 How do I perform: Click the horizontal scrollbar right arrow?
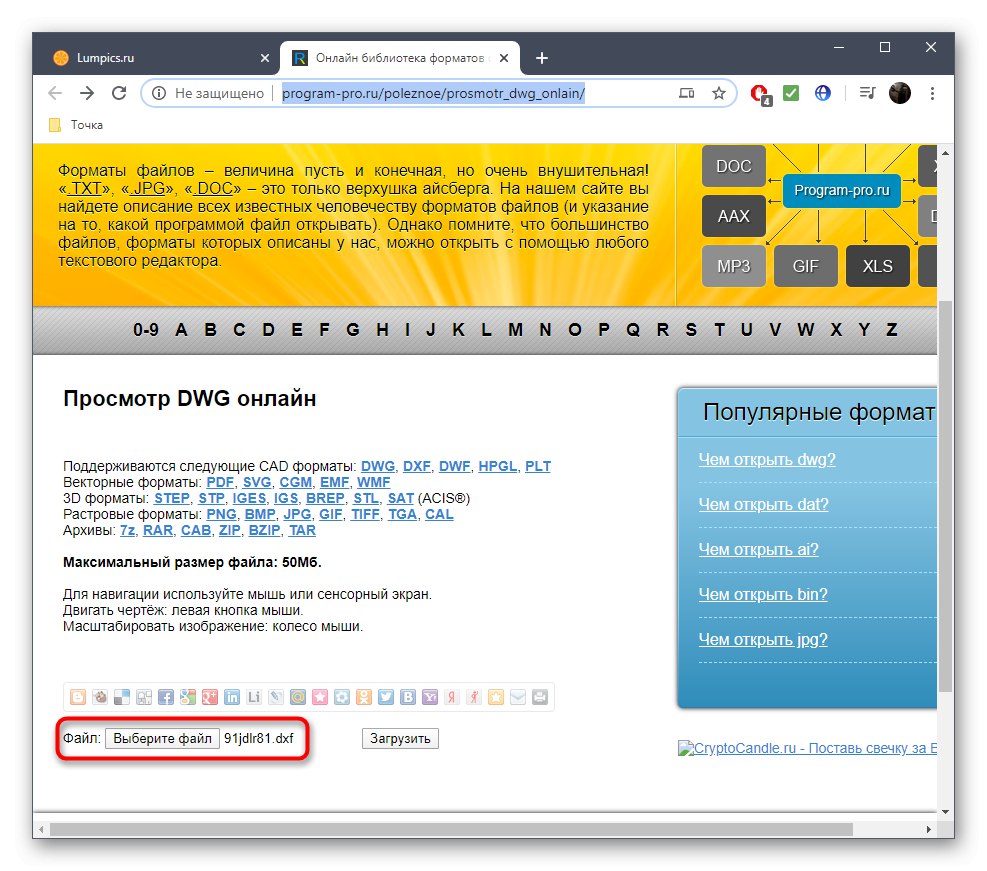(929, 829)
